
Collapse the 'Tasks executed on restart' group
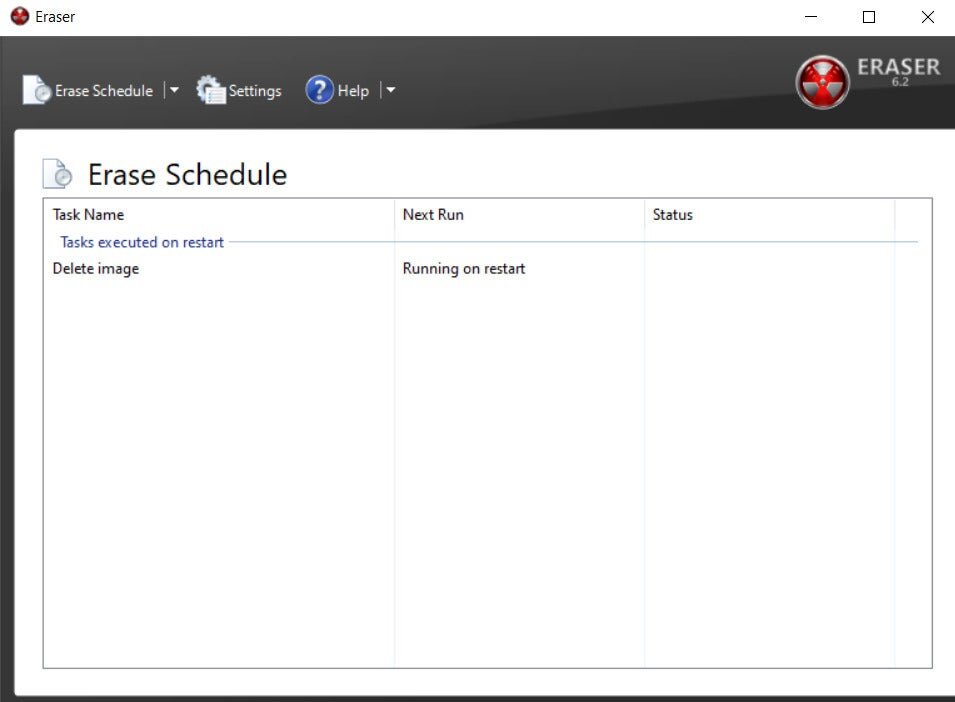point(142,242)
